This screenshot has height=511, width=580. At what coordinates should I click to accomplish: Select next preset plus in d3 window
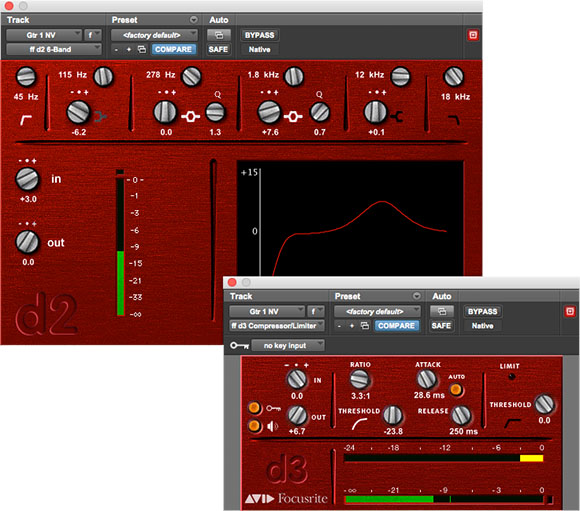click(x=352, y=326)
